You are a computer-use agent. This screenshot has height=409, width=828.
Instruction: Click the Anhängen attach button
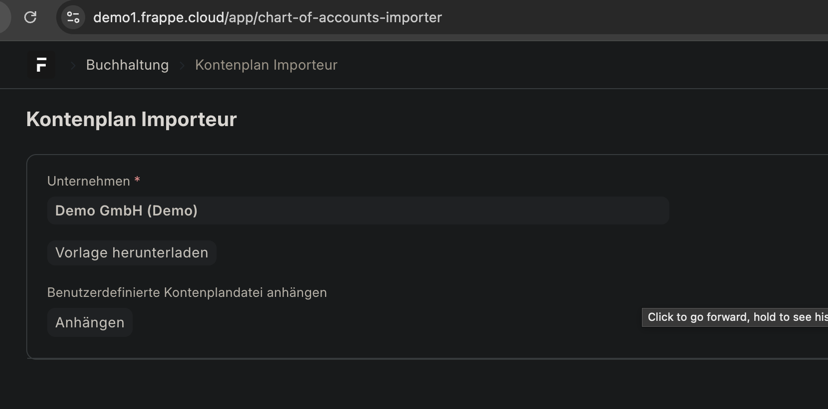[x=90, y=322]
